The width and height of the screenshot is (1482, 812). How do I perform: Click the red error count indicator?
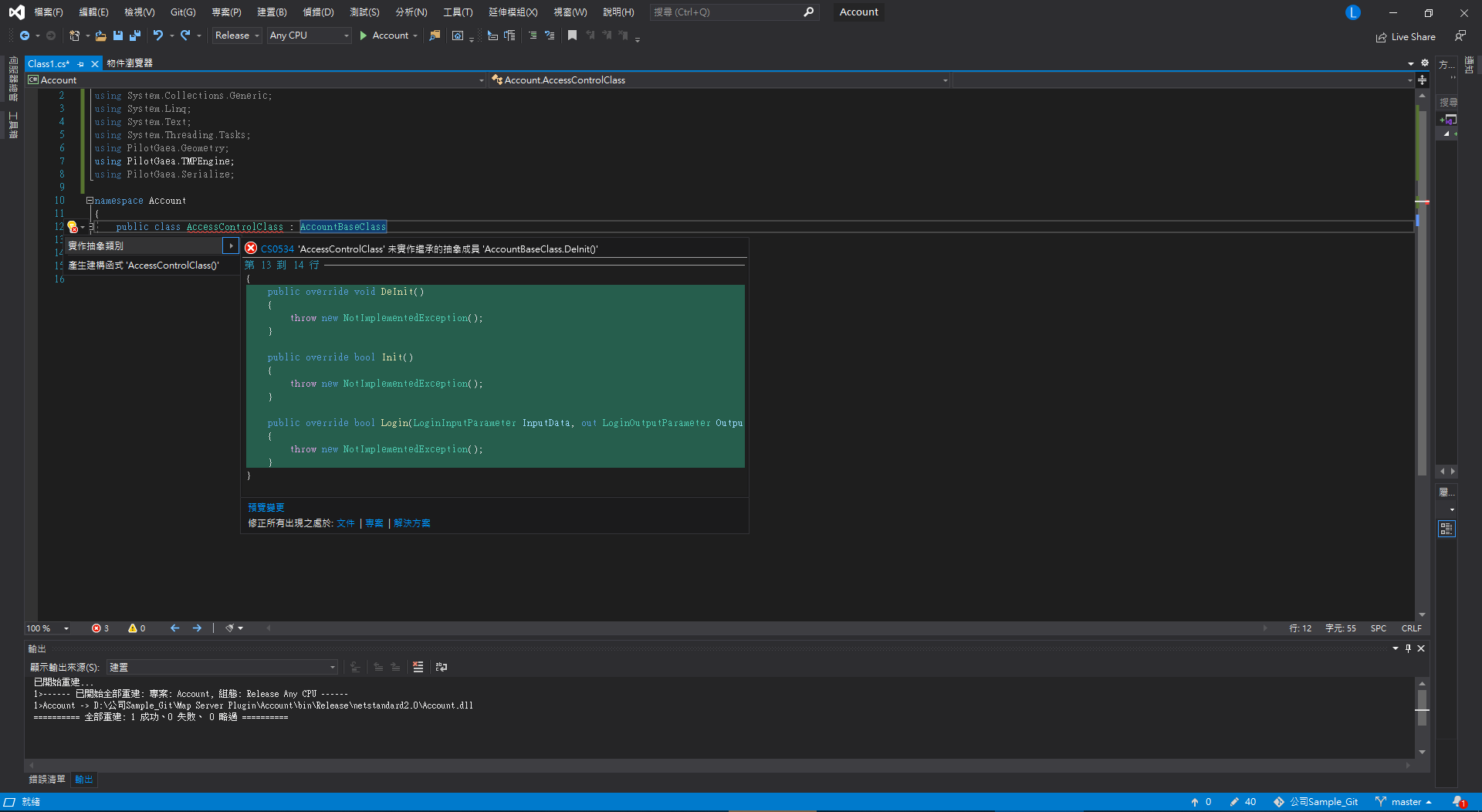tap(100, 628)
